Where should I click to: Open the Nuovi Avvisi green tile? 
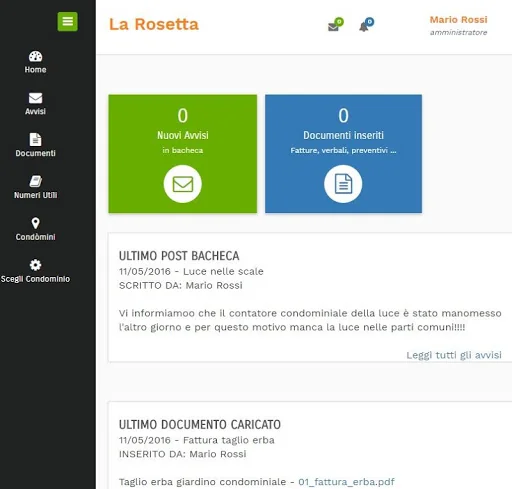pos(183,154)
